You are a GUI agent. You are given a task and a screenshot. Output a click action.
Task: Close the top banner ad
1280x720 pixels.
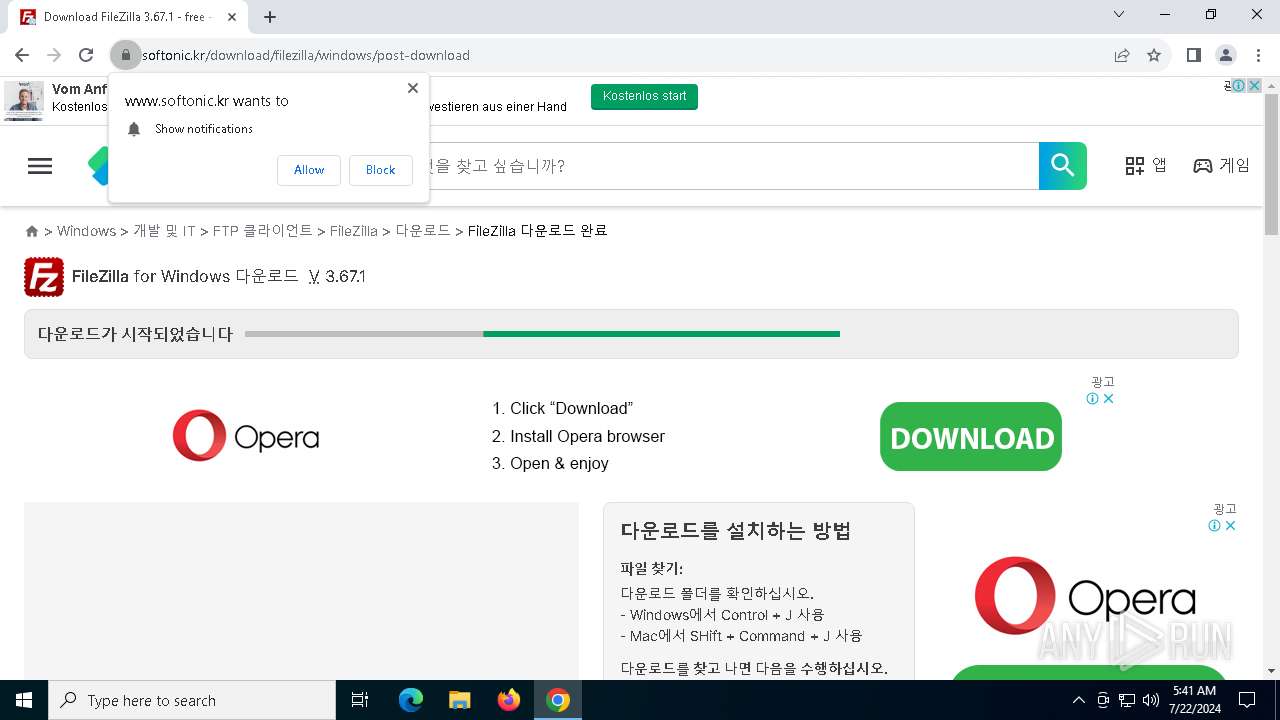(x=1253, y=86)
